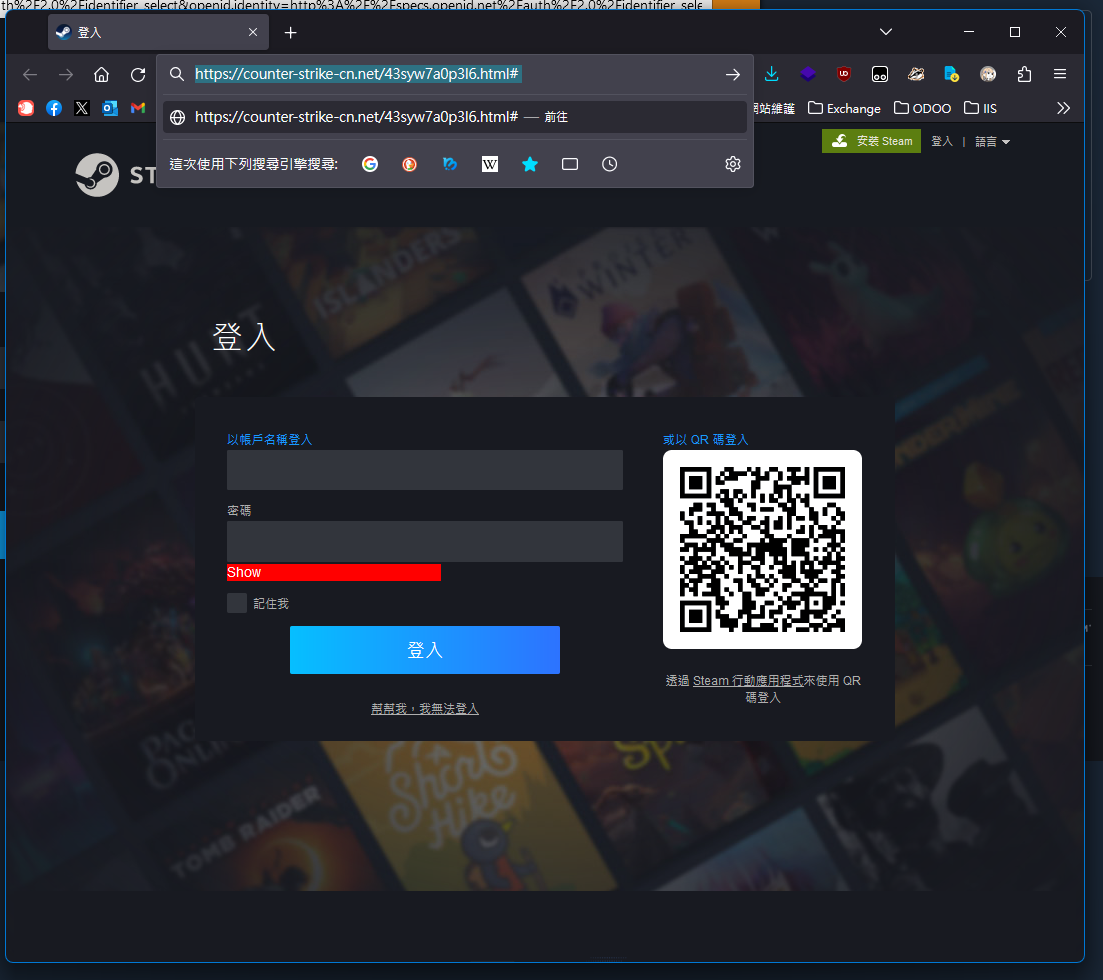The height and width of the screenshot is (980, 1103).
Task: Open the browser home page icon
Action: (x=101, y=75)
